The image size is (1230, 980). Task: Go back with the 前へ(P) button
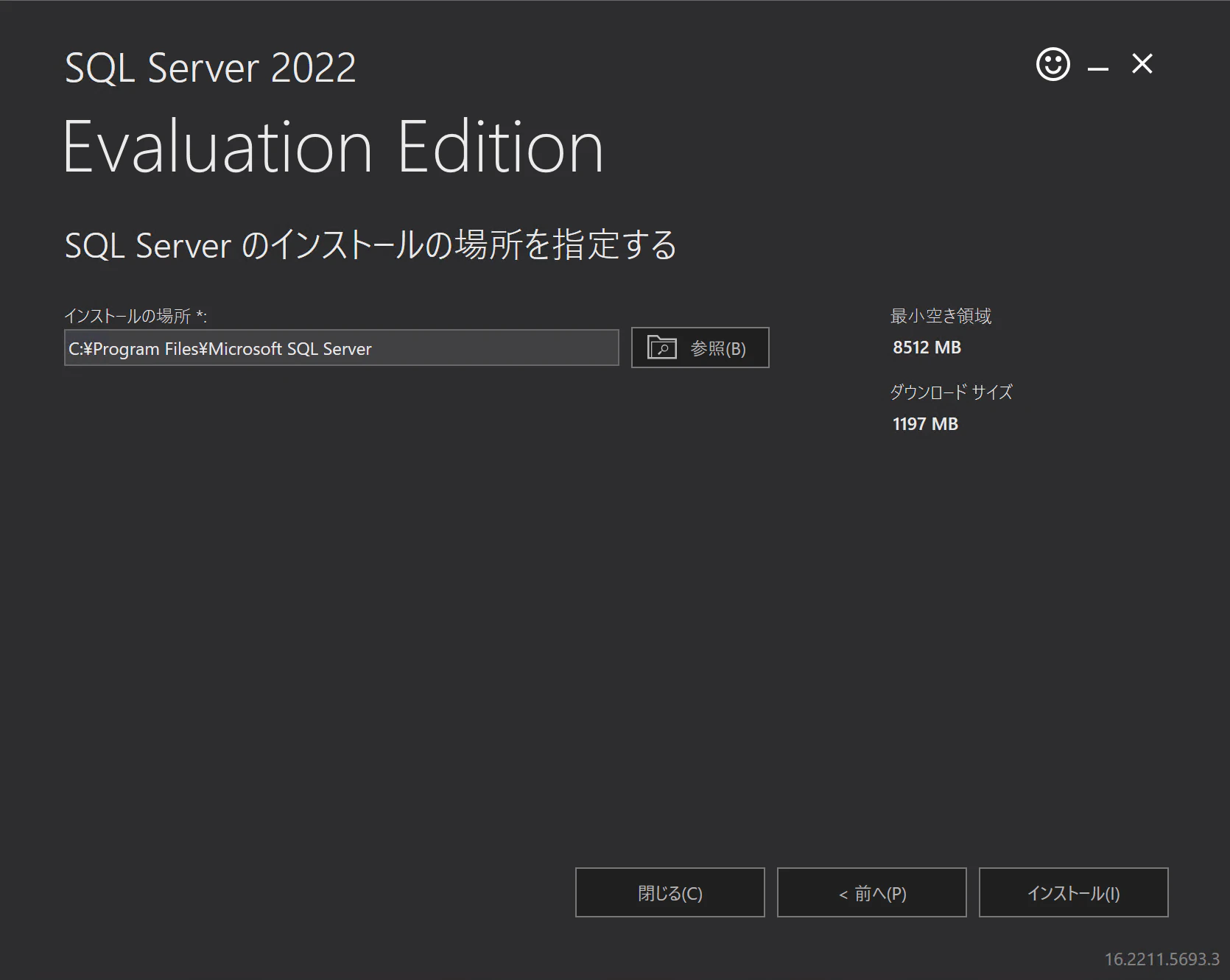point(872,892)
